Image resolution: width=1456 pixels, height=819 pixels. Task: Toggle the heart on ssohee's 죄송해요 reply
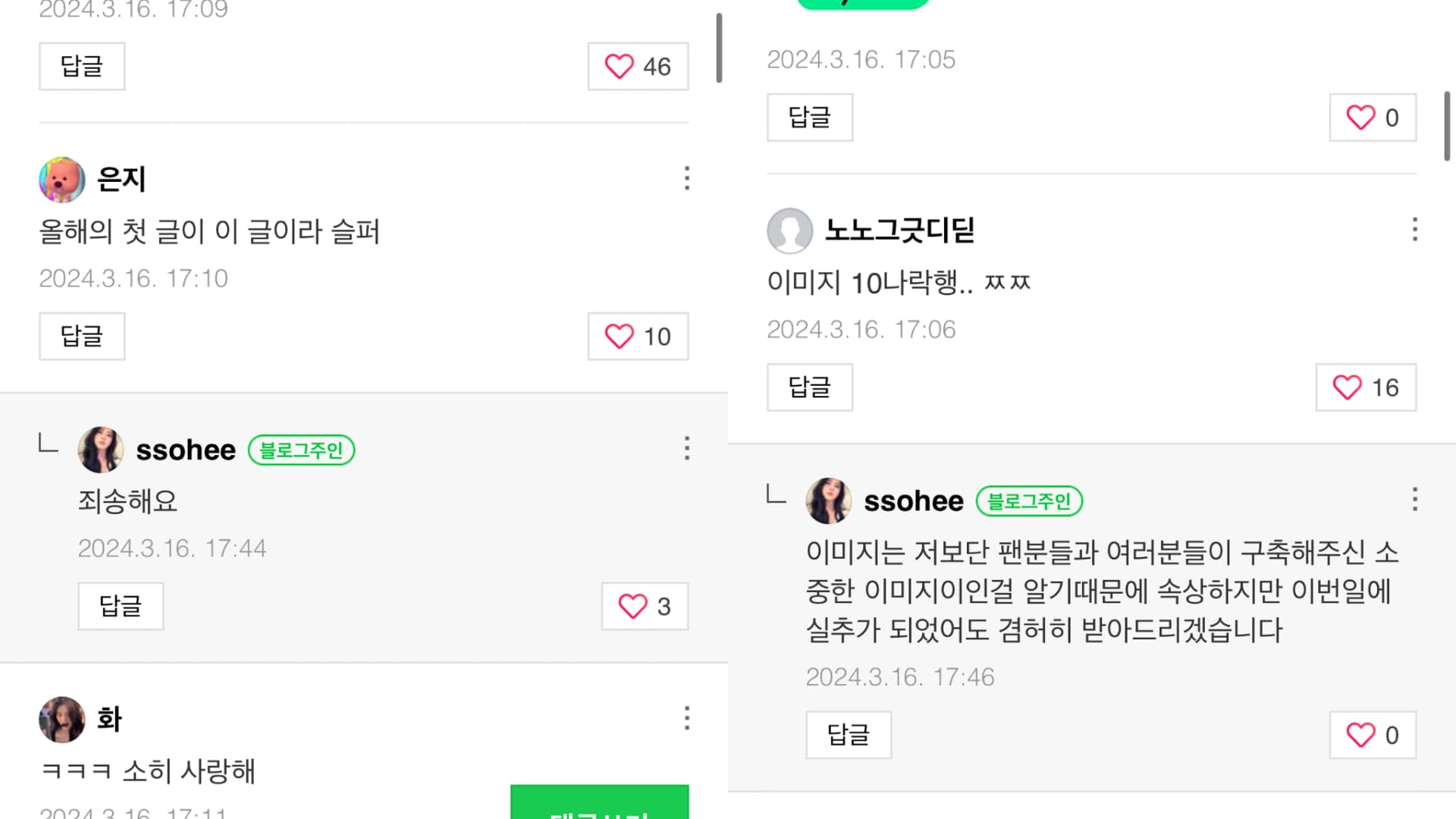point(645,607)
